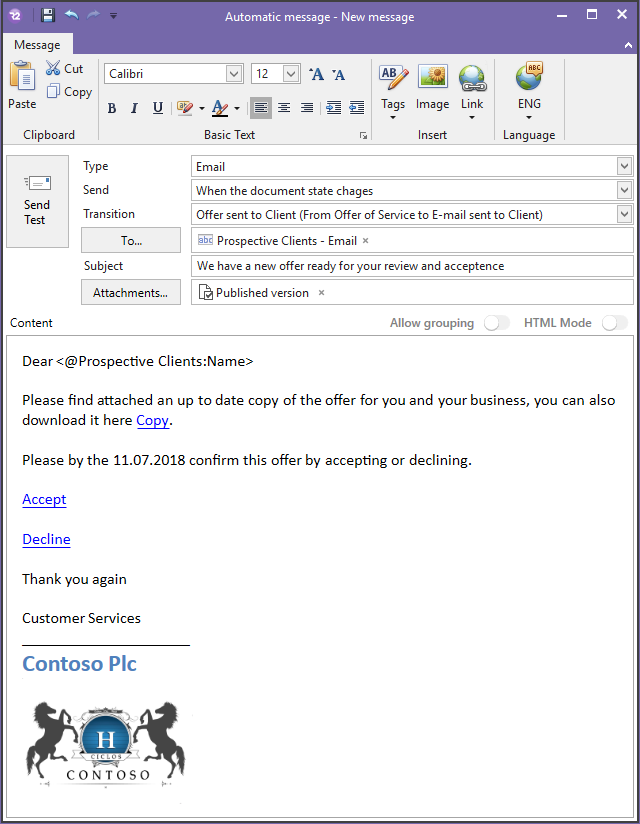Screen dimensions: 640x824
Task: Toggle bold formatting
Action: click(x=112, y=108)
